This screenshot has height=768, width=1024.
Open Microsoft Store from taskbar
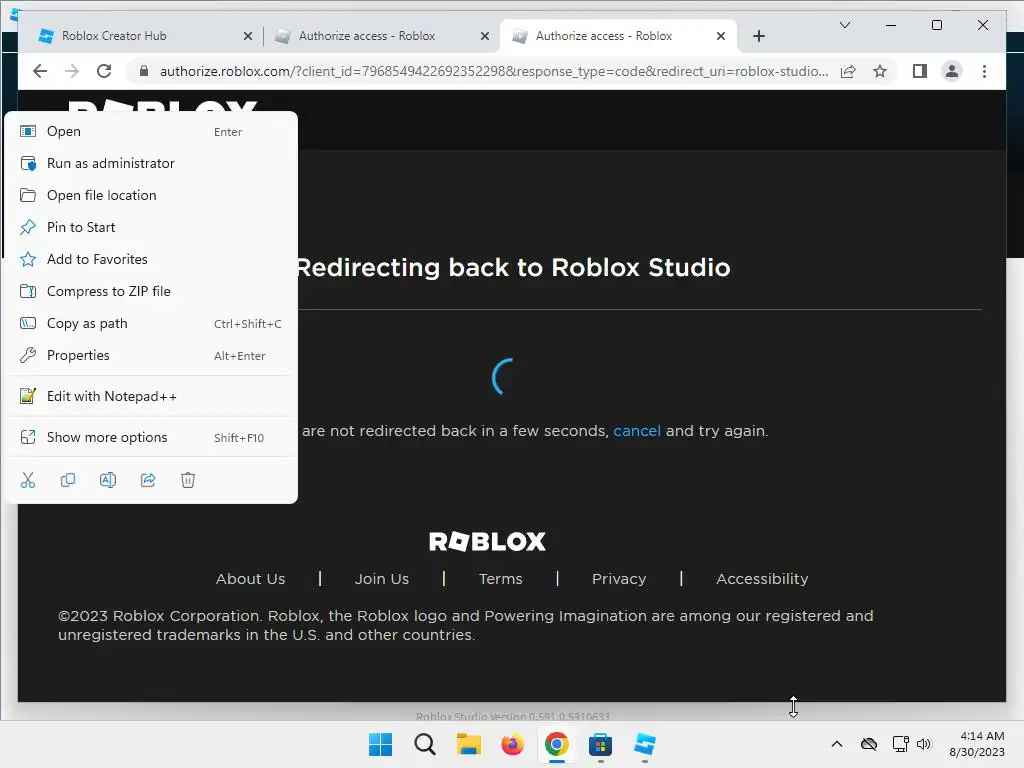pos(600,744)
